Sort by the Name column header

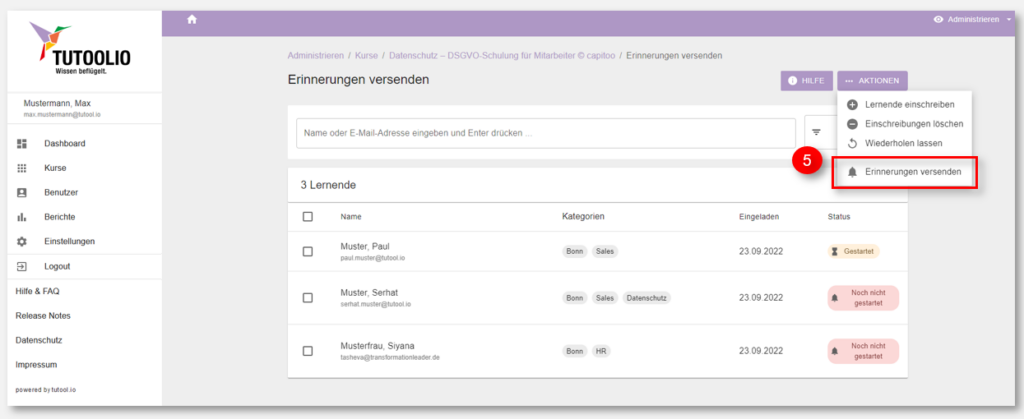[x=351, y=217]
